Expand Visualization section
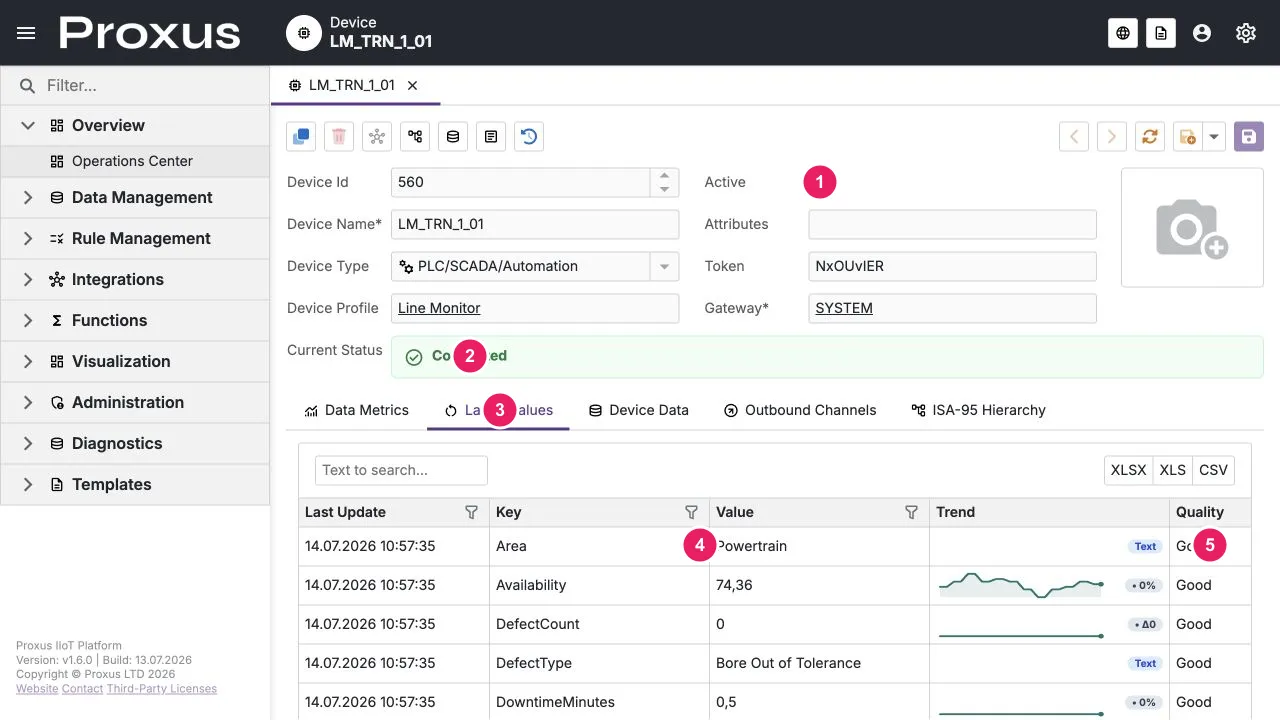Screen dimensions: 1280x720 [x=28, y=362]
